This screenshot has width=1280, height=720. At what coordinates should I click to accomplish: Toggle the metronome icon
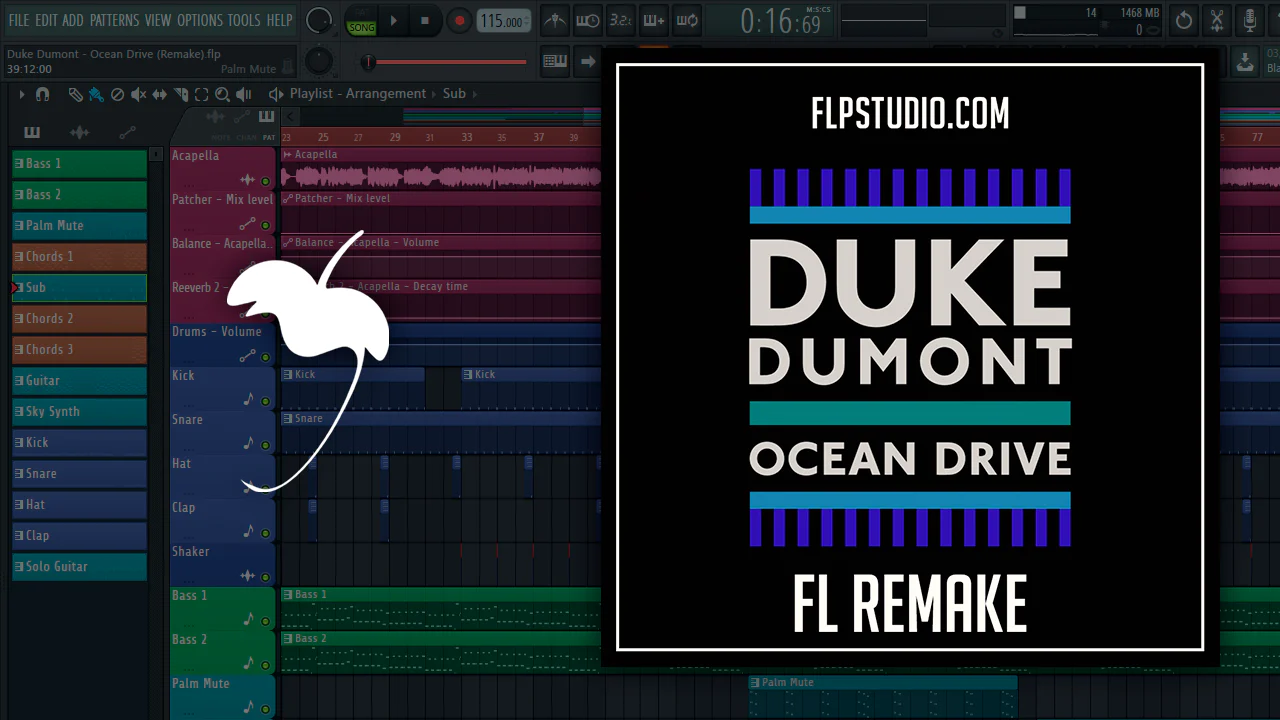(x=555, y=20)
